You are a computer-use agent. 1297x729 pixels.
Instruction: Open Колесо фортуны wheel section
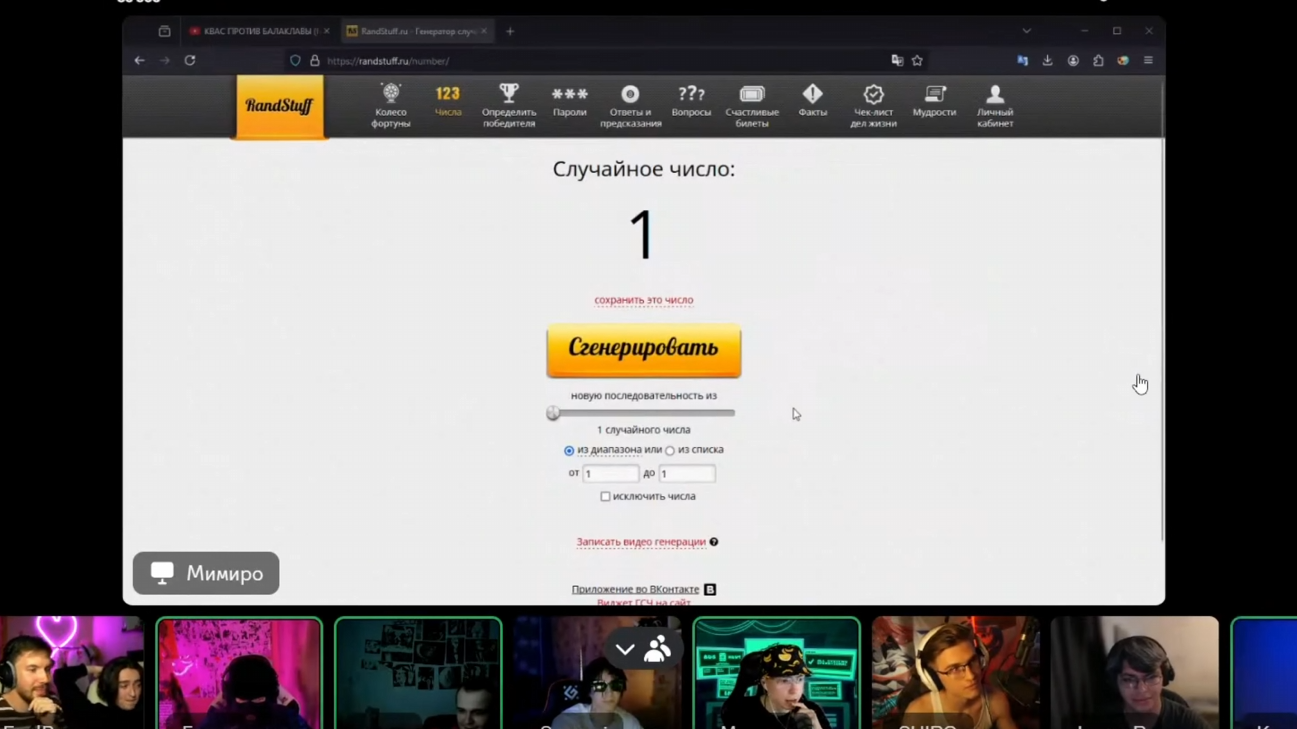click(x=391, y=106)
